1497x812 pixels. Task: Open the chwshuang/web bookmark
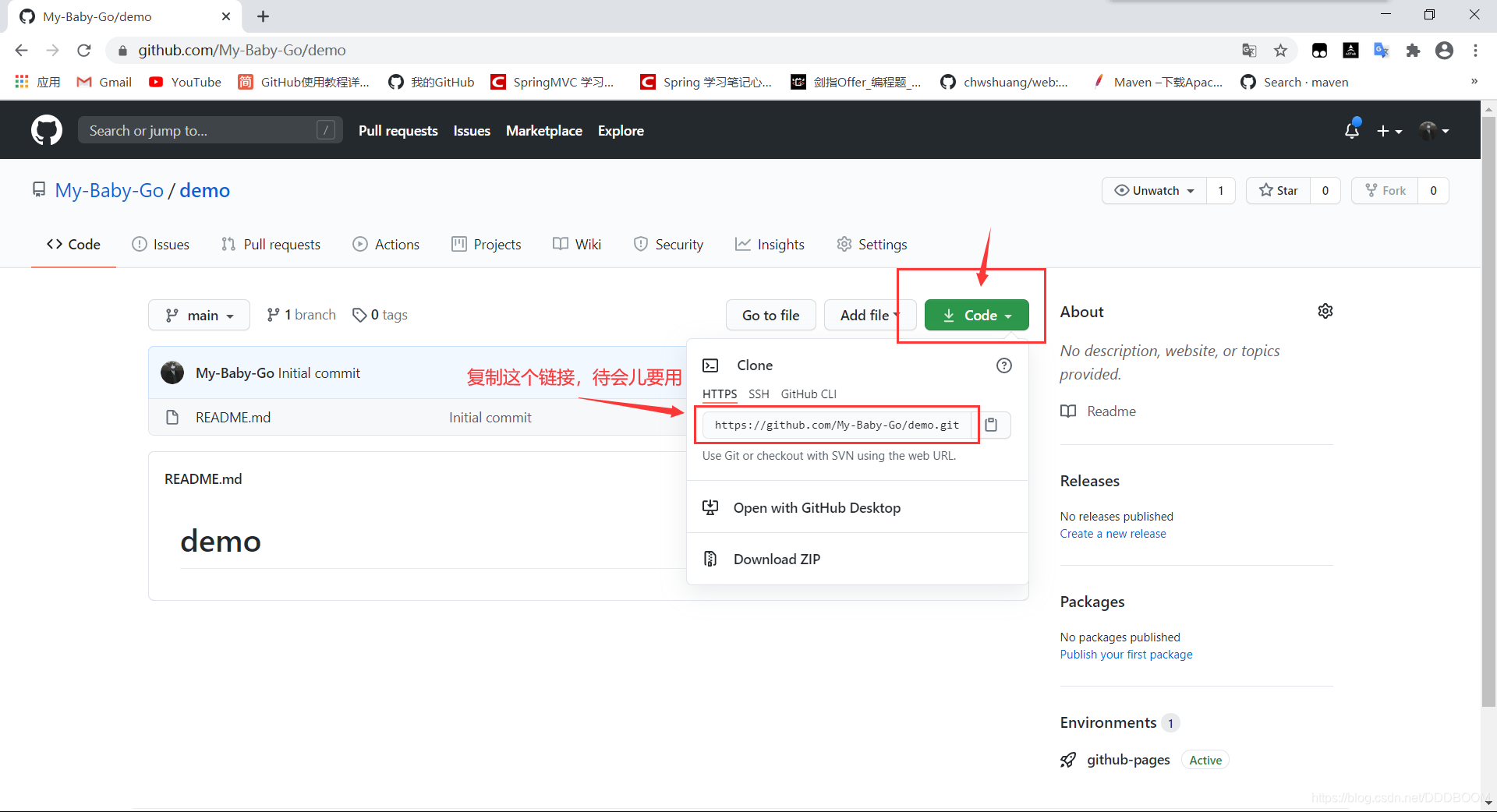point(1004,82)
